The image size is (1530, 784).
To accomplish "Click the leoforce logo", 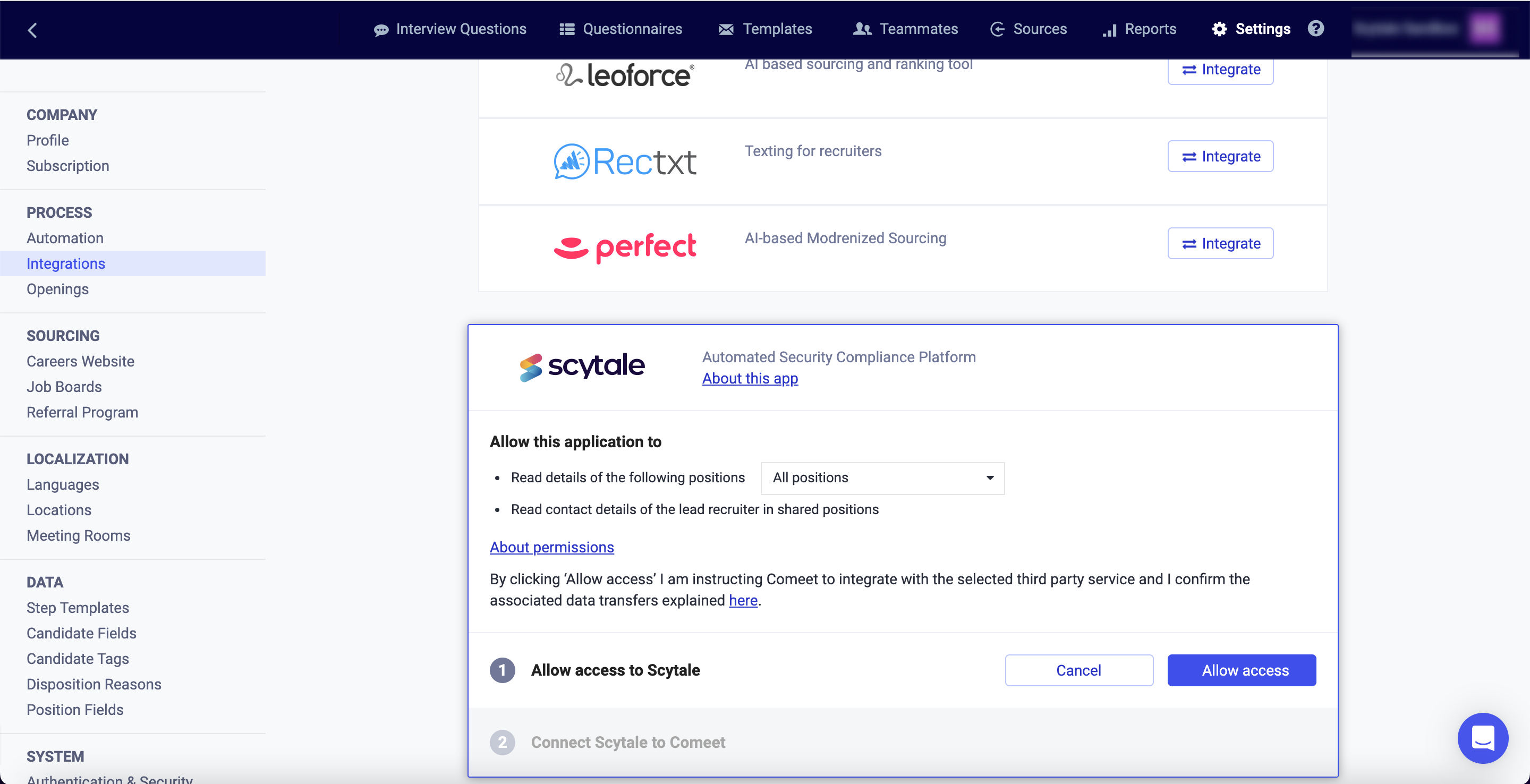I will coord(625,75).
